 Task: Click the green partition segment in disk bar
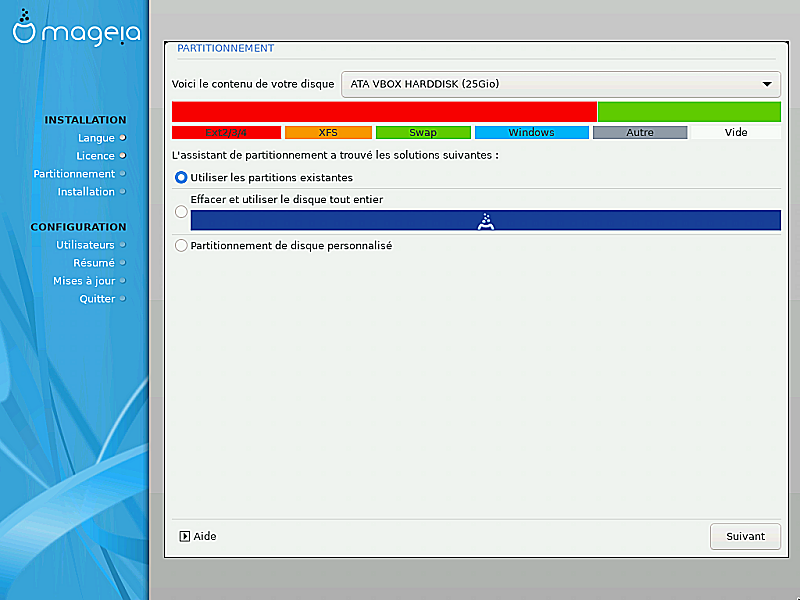point(688,111)
